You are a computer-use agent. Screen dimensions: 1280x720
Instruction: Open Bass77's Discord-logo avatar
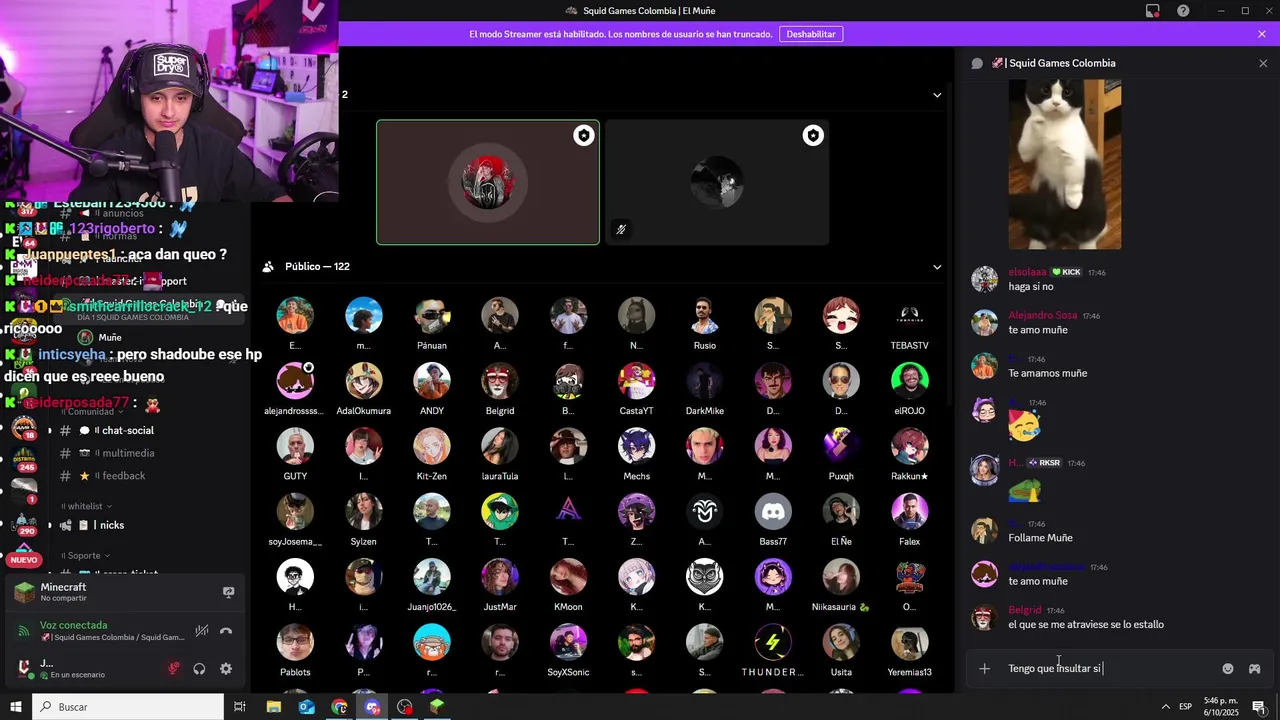pyautogui.click(x=773, y=512)
